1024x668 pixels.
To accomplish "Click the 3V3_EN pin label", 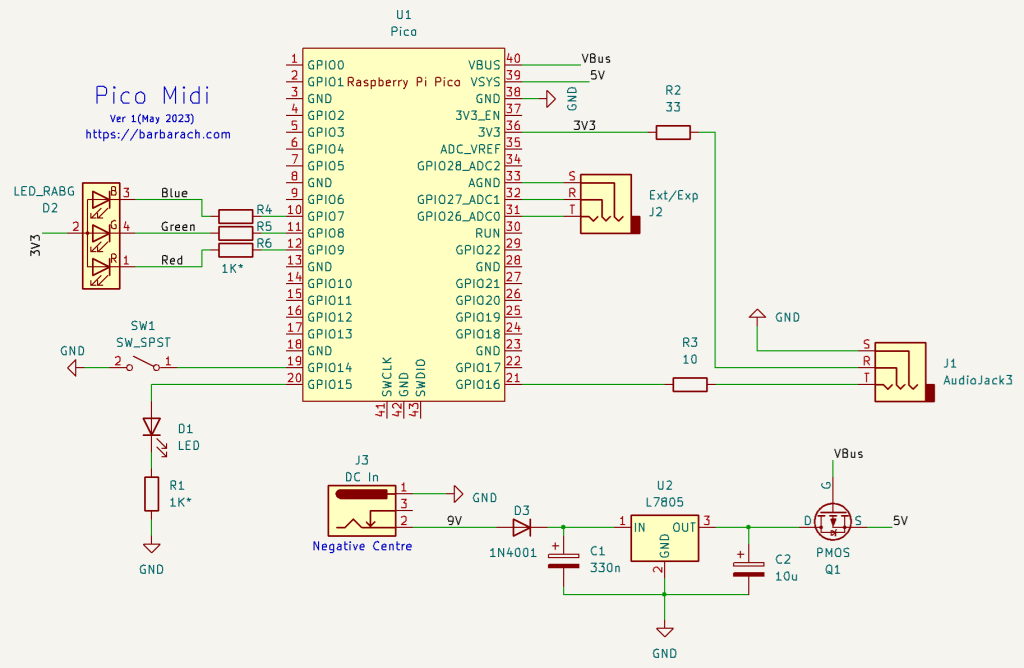I will 478,116.
